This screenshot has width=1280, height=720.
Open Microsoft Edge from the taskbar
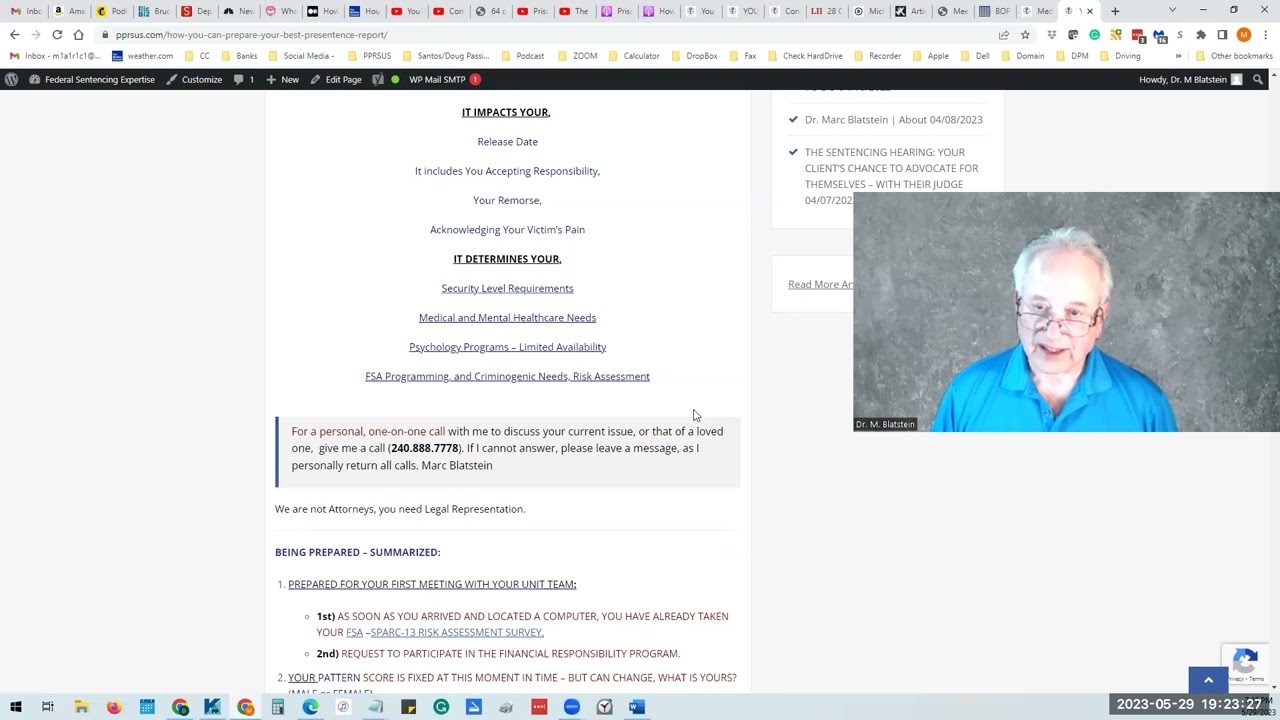click(x=311, y=707)
